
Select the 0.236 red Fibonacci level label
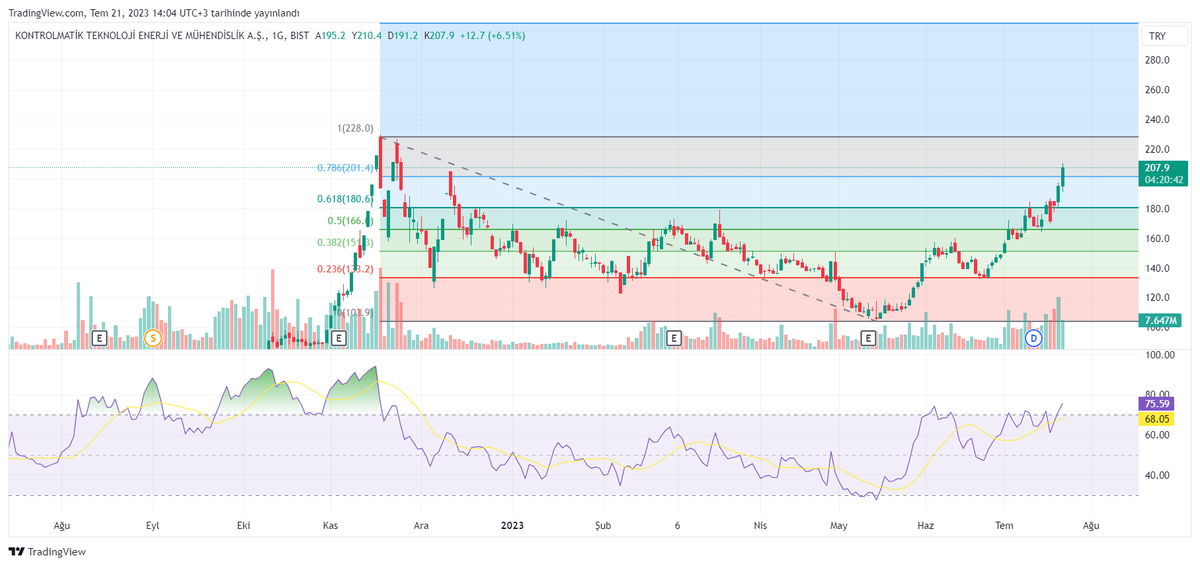pyautogui.click(x=346, y=269)
